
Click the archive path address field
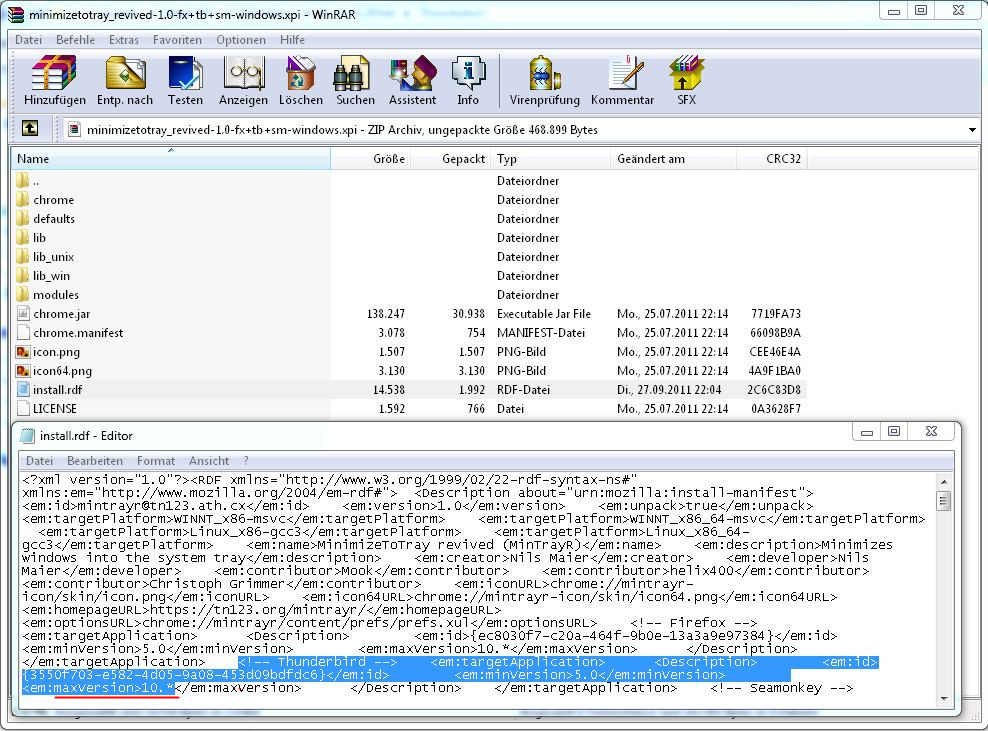pyautogui.click(x=521, y=130)
